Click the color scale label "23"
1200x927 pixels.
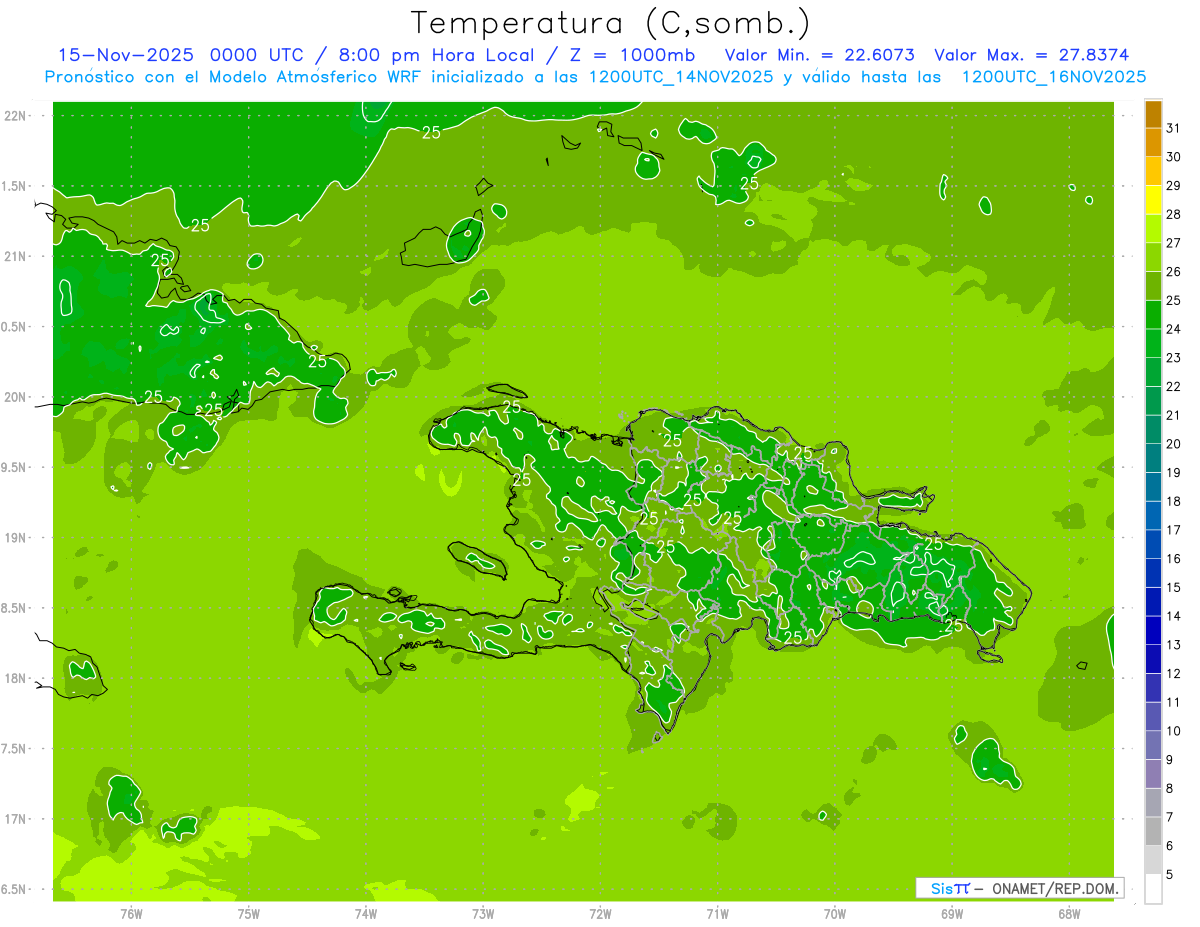pos(1173,358)
